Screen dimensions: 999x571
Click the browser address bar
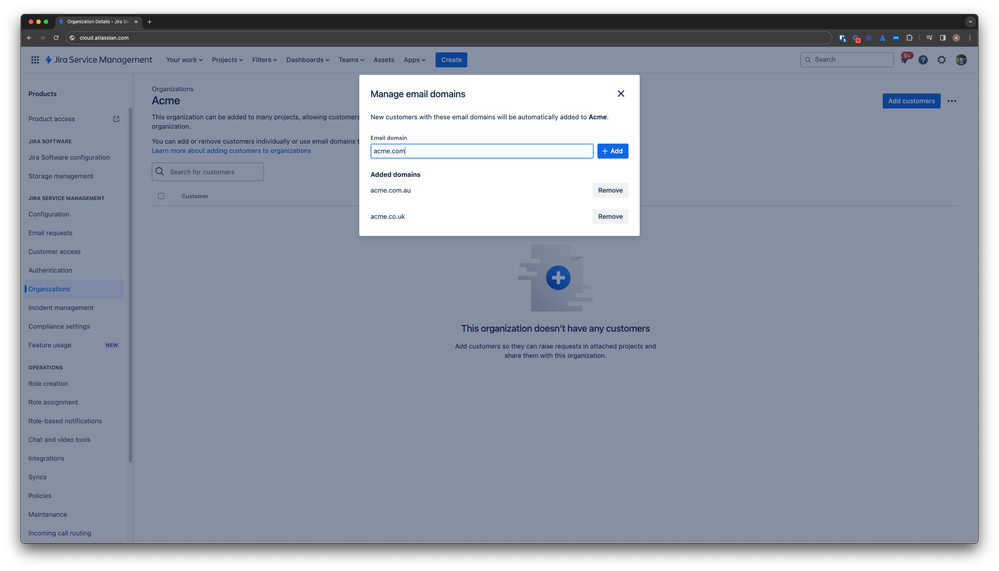449,38
